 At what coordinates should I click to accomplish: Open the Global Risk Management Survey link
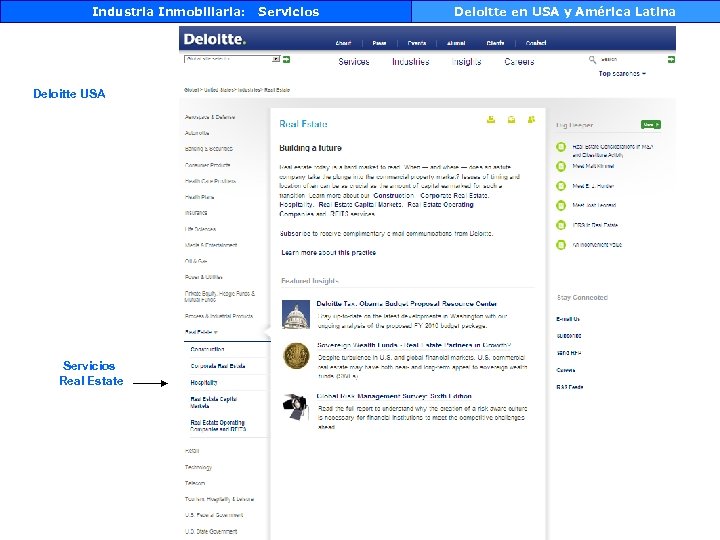point(394,396)
